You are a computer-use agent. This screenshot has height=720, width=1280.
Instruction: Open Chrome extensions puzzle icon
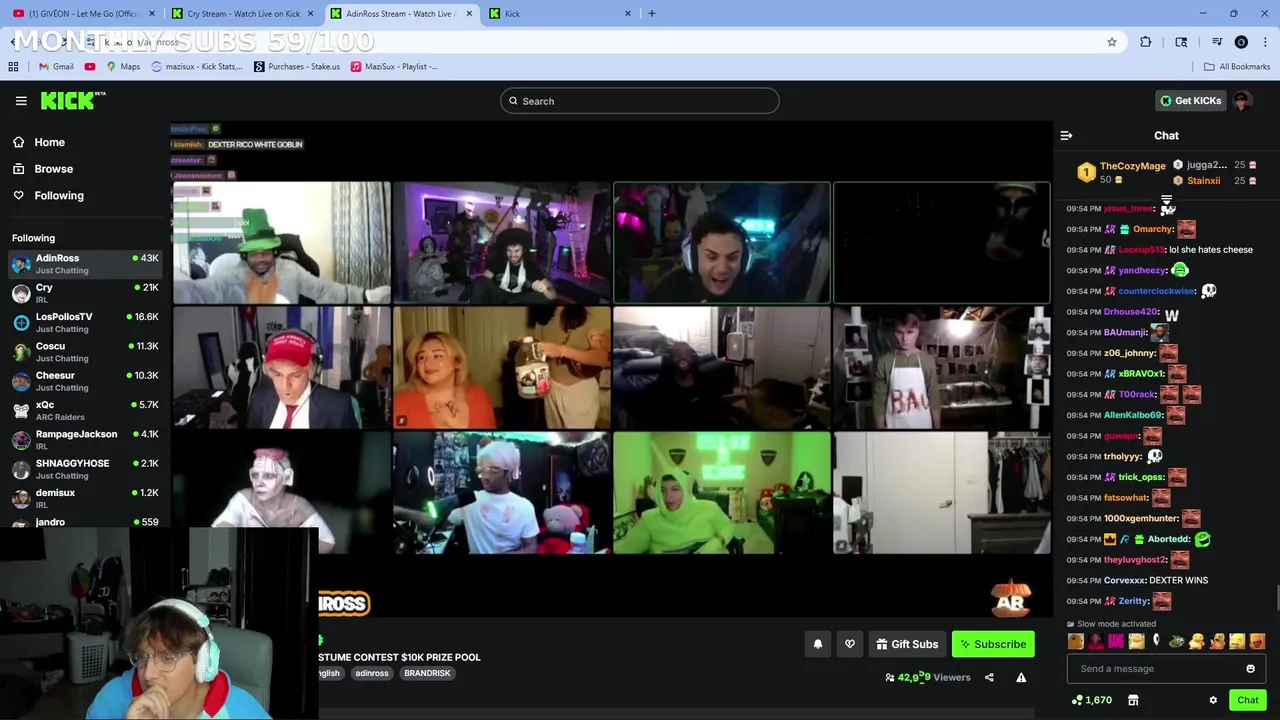tap(1146, 42)
